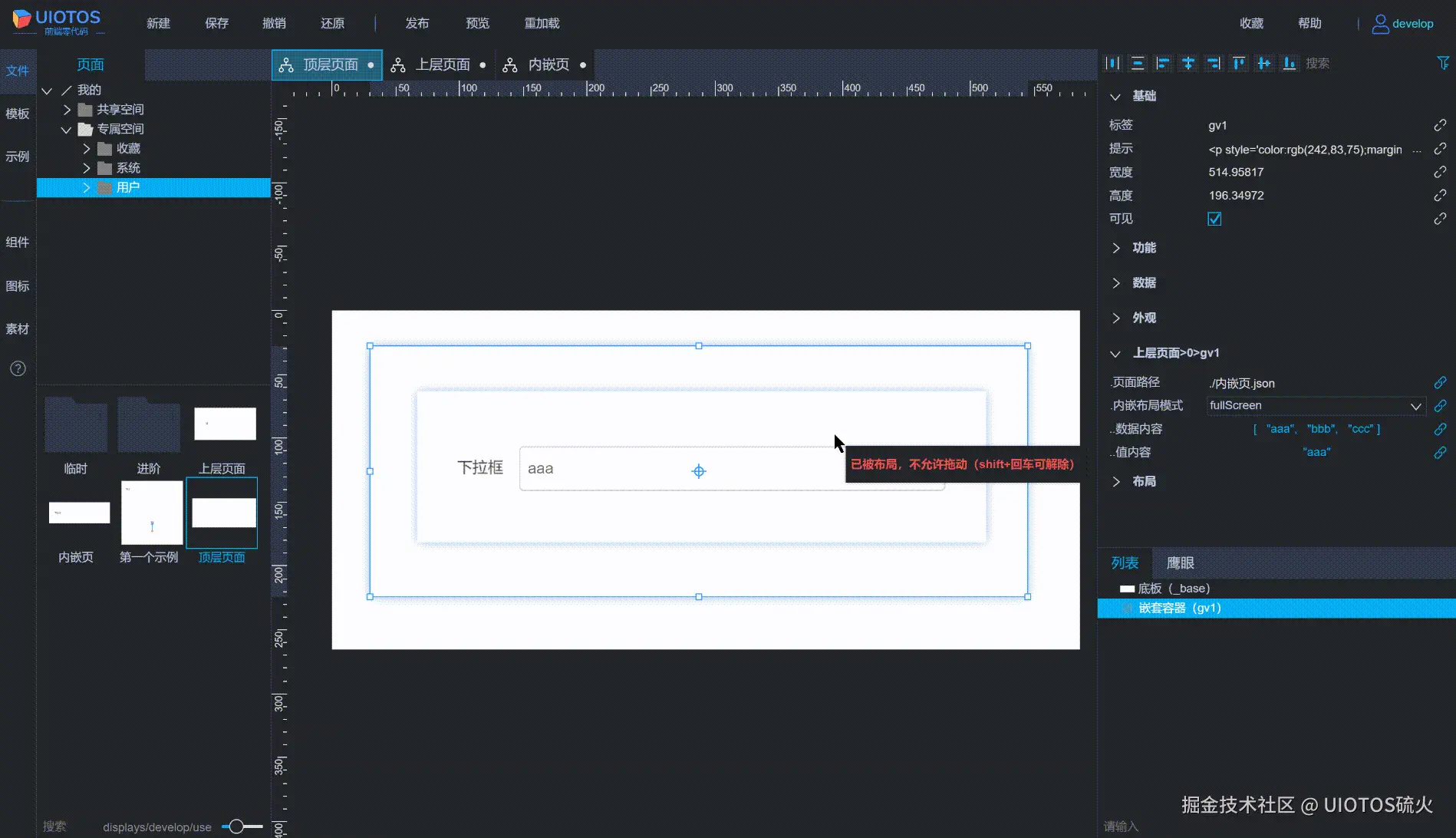Viewport: 1456px width, 838px height.
Task: Click 重加载 in top toolbar
Action: click(542, 23)
